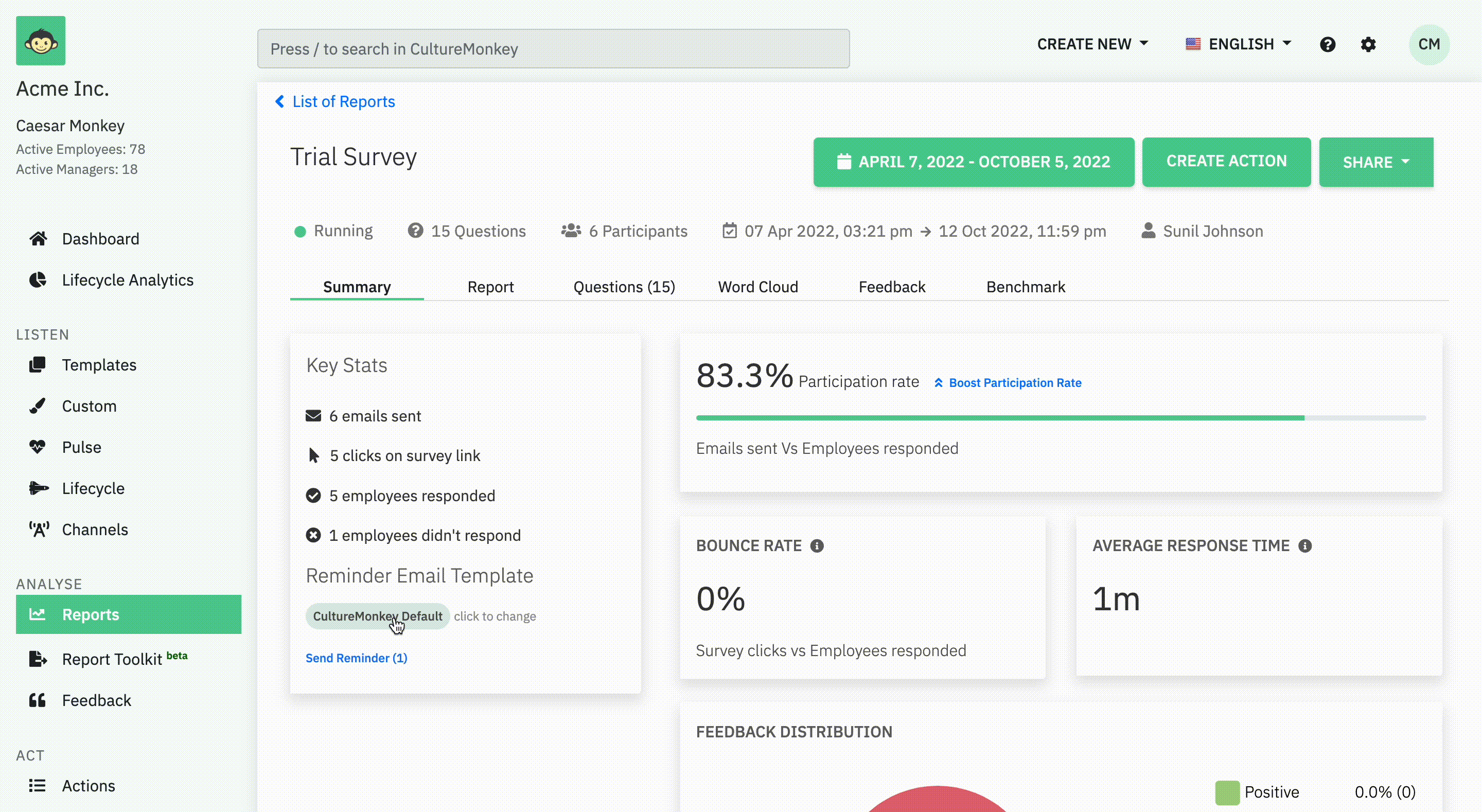The image size is (1482, 812).
Task: Switch to the Benchmark tab
Action: (1026, 287)
